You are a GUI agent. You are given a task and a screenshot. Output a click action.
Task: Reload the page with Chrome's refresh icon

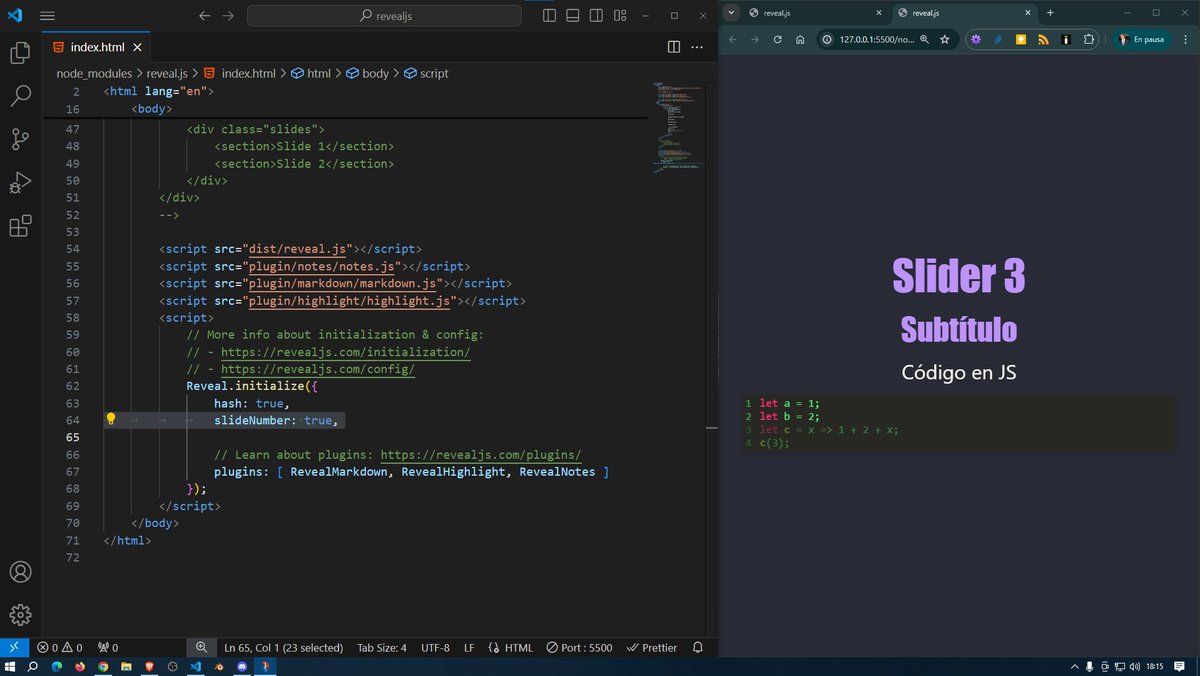[x=778, y=39]
